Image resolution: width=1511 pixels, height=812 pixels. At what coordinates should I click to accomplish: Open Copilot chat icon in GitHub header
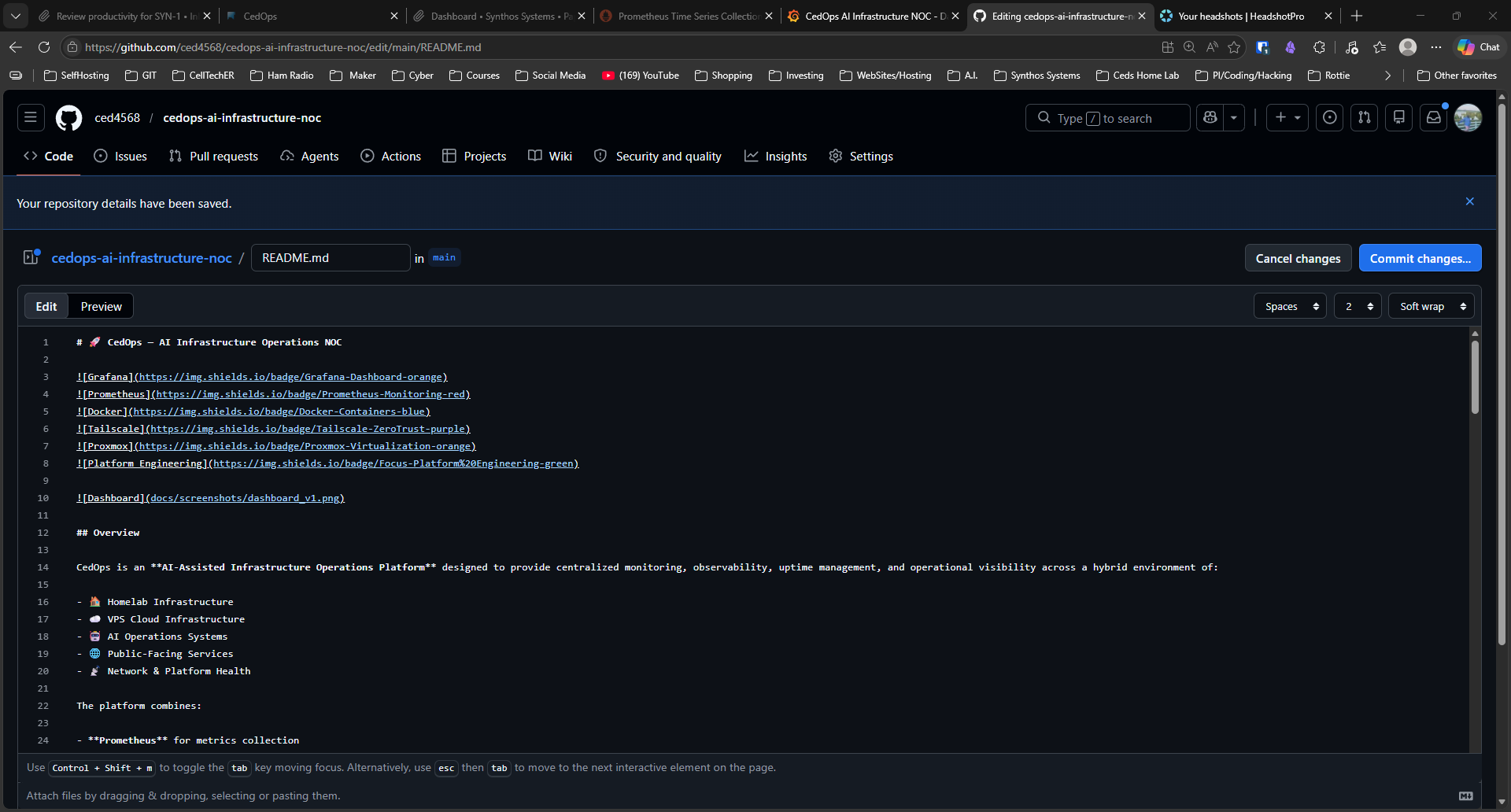coord(1210,118)
